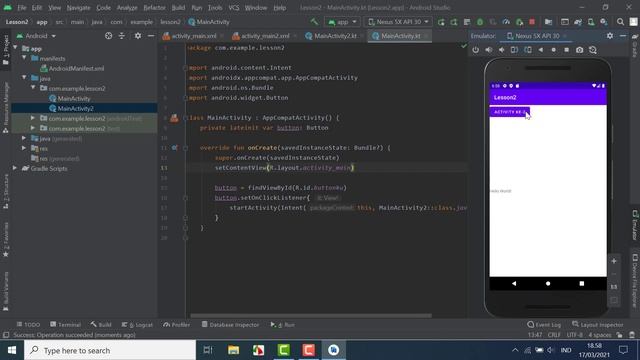This screenshot has height=360, width=640.
Task: Click the Task View taskbar icon
Action: click(x=208, y=350)
